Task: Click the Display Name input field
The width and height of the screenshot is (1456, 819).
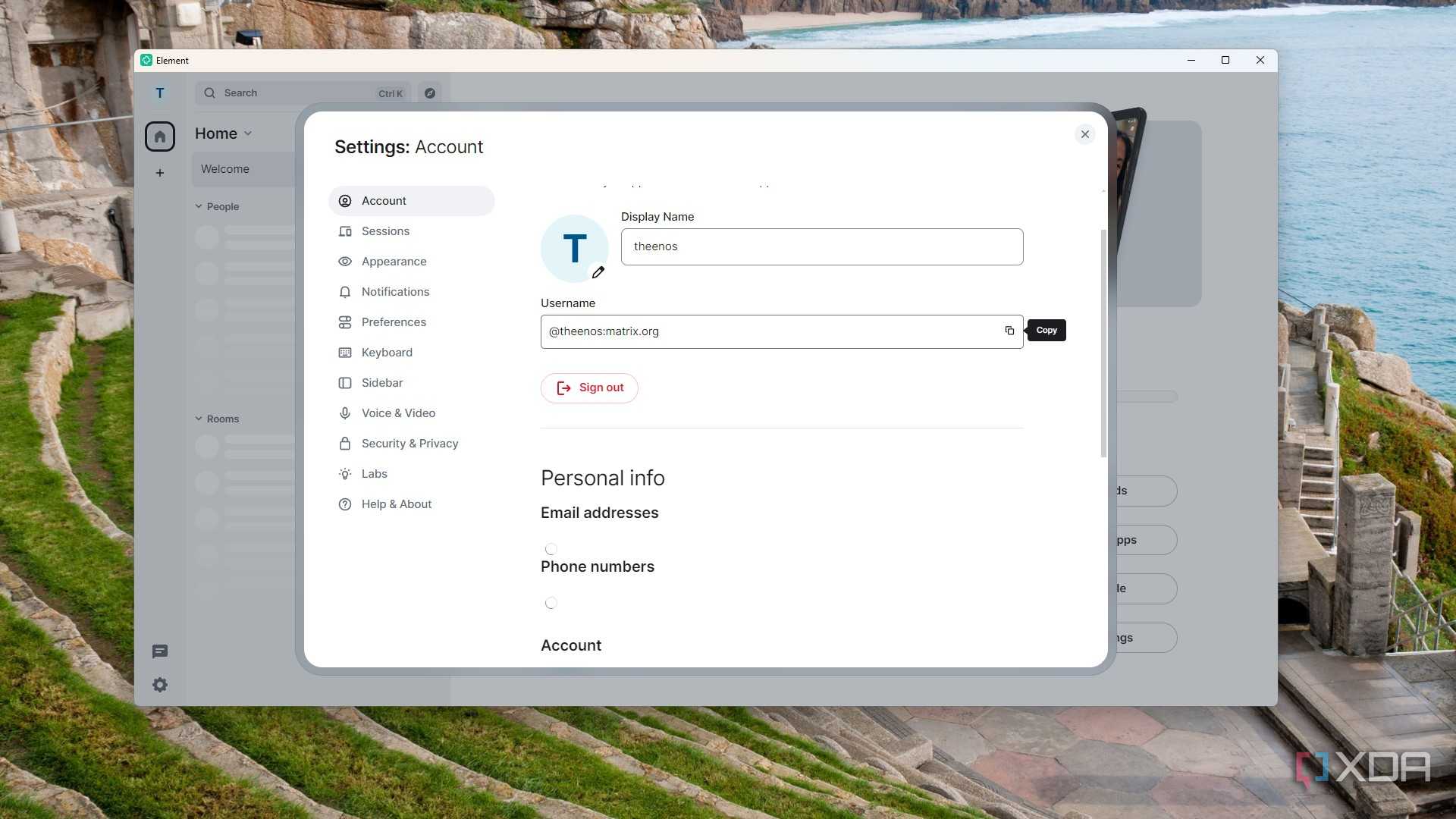Action: pyautogui.click(x=822, y=246)
